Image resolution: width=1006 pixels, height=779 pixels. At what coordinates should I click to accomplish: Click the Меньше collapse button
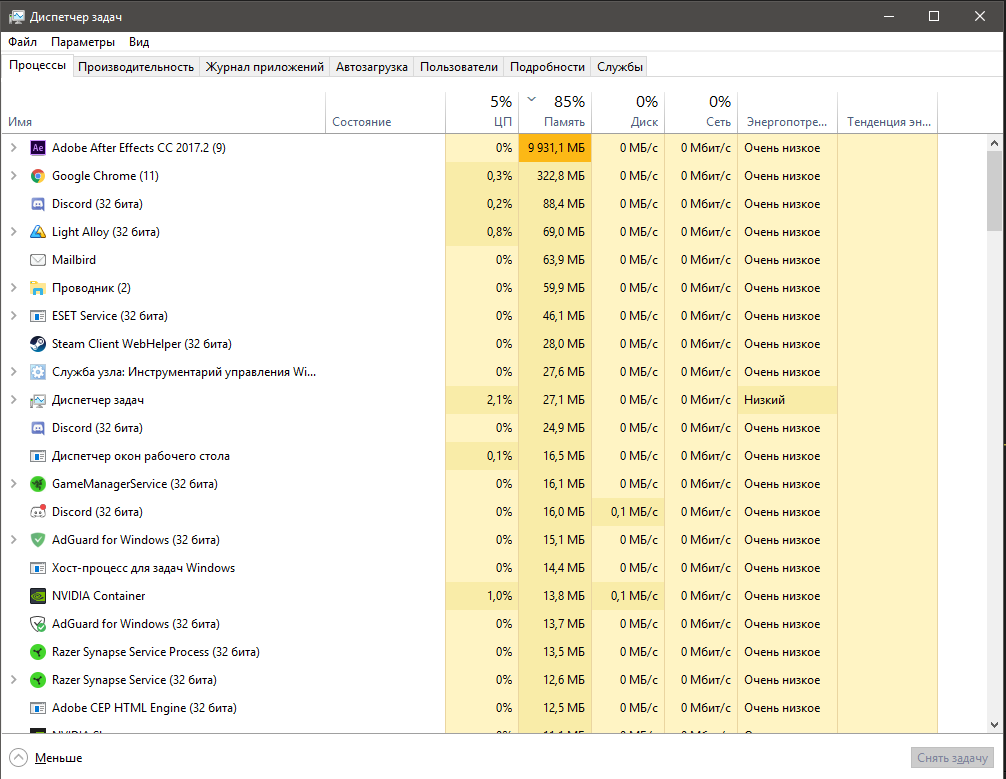click(46, 758)
